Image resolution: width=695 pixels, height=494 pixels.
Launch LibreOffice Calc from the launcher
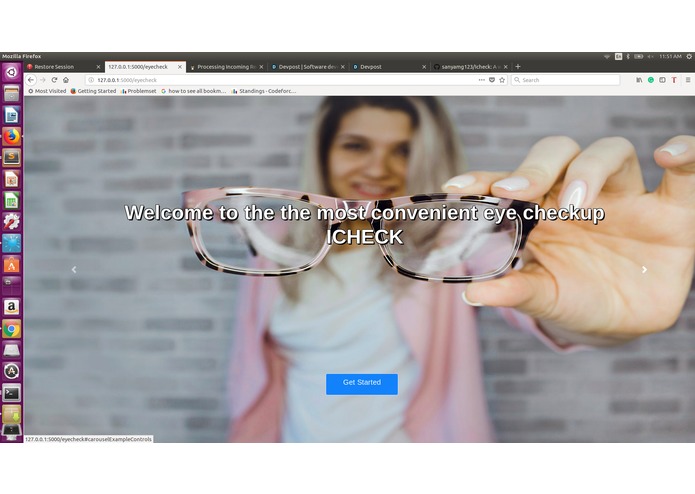pos(11,200)
